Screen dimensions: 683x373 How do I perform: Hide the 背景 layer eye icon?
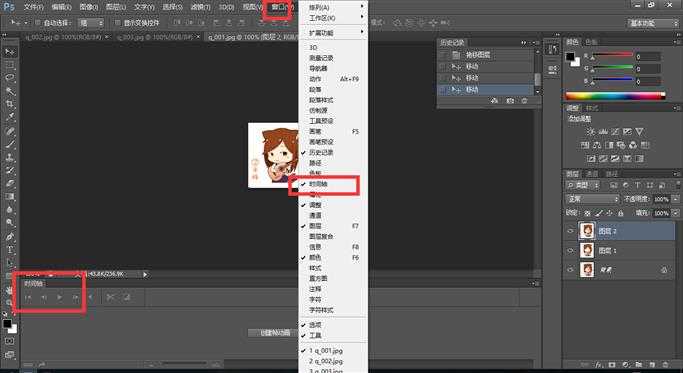570,270
